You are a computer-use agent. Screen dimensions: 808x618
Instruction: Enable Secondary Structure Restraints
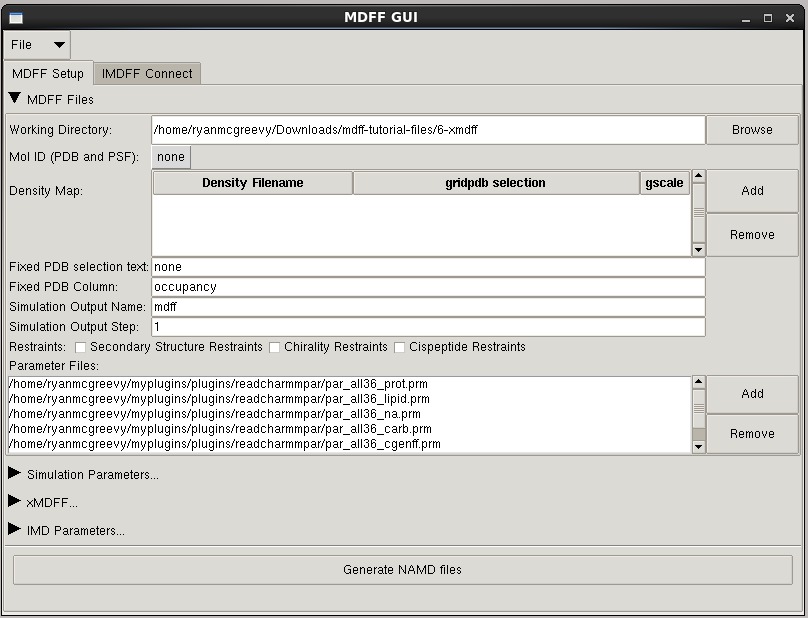point(80,347)
